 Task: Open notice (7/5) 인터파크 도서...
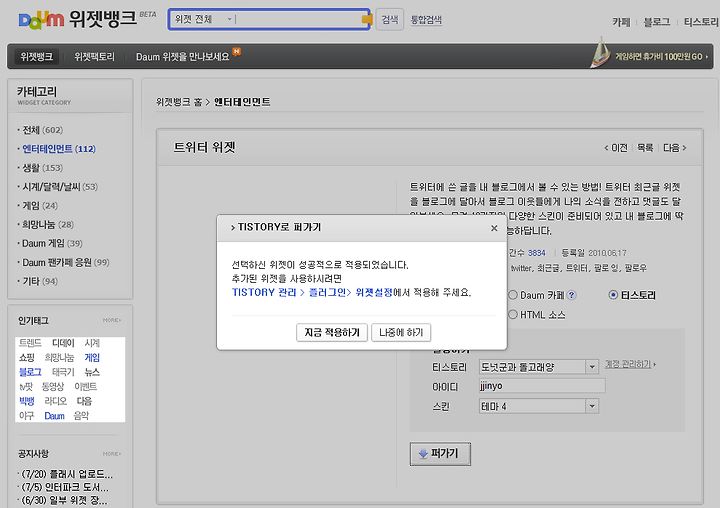(65, 487)
